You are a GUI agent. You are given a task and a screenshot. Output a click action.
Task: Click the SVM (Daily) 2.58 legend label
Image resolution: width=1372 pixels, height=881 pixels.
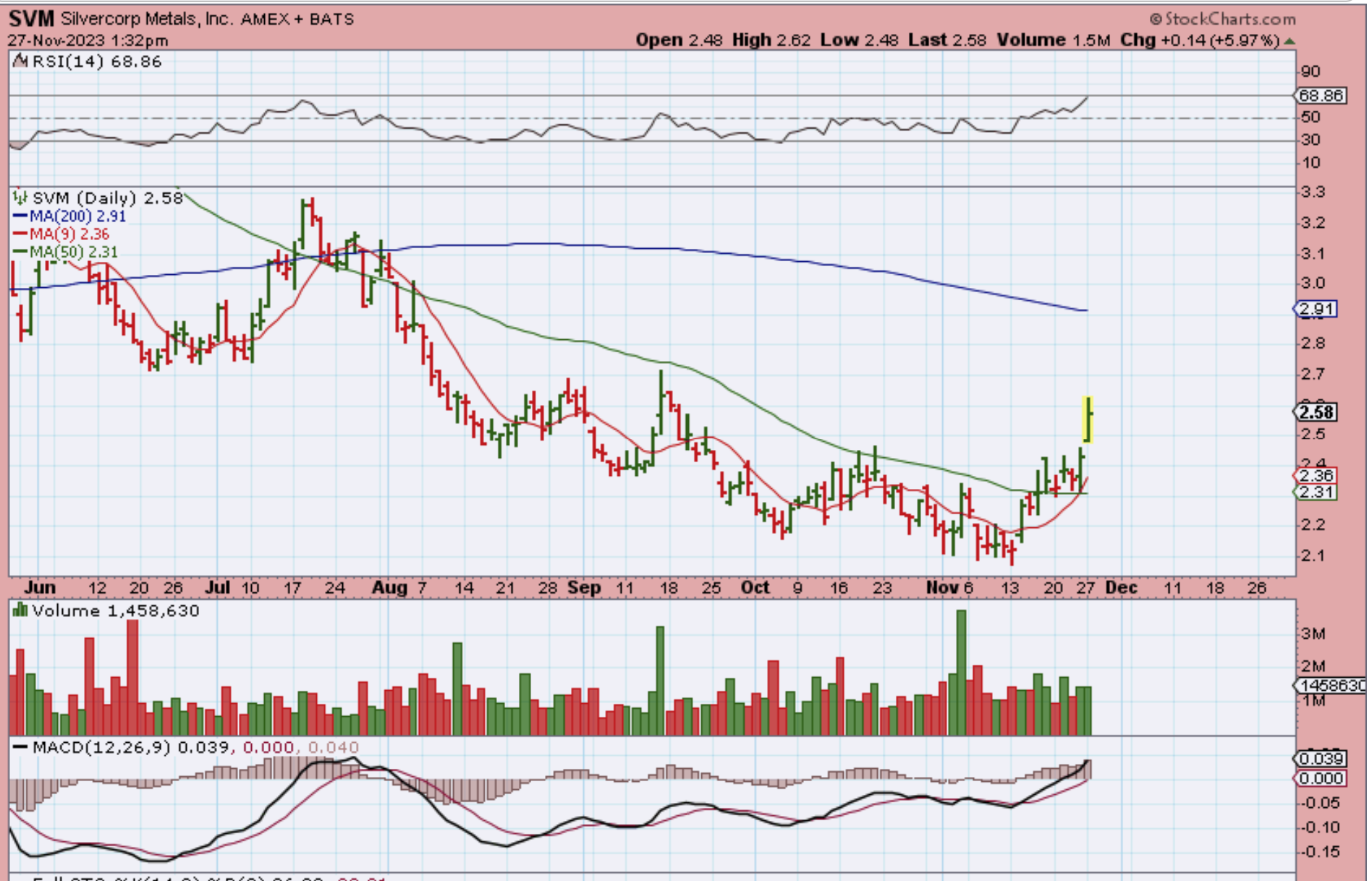point(108,197)
